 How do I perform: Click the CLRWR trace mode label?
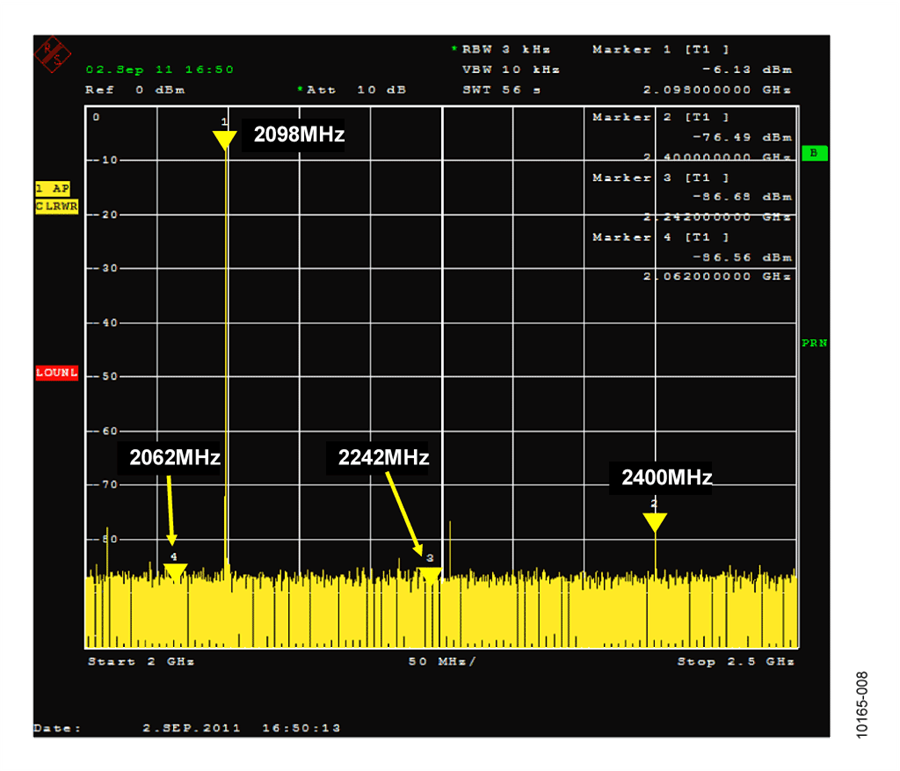(56, 206)
